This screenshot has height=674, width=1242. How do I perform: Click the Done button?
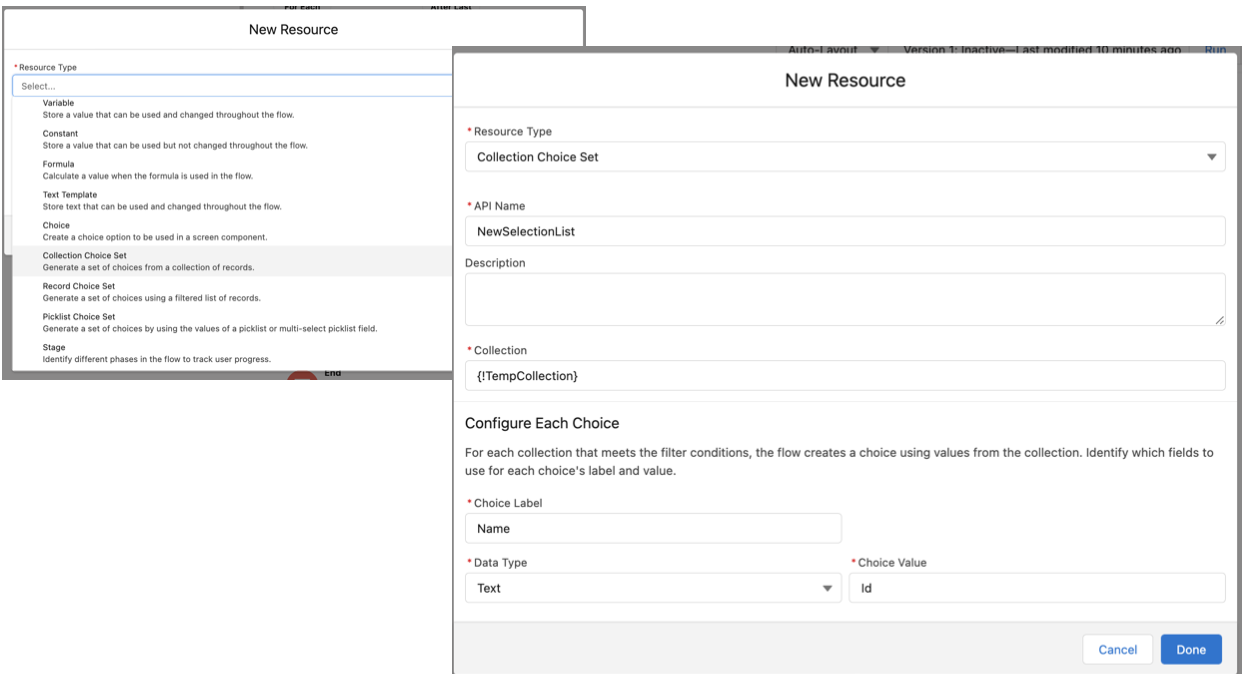[x=1191, y=649]
